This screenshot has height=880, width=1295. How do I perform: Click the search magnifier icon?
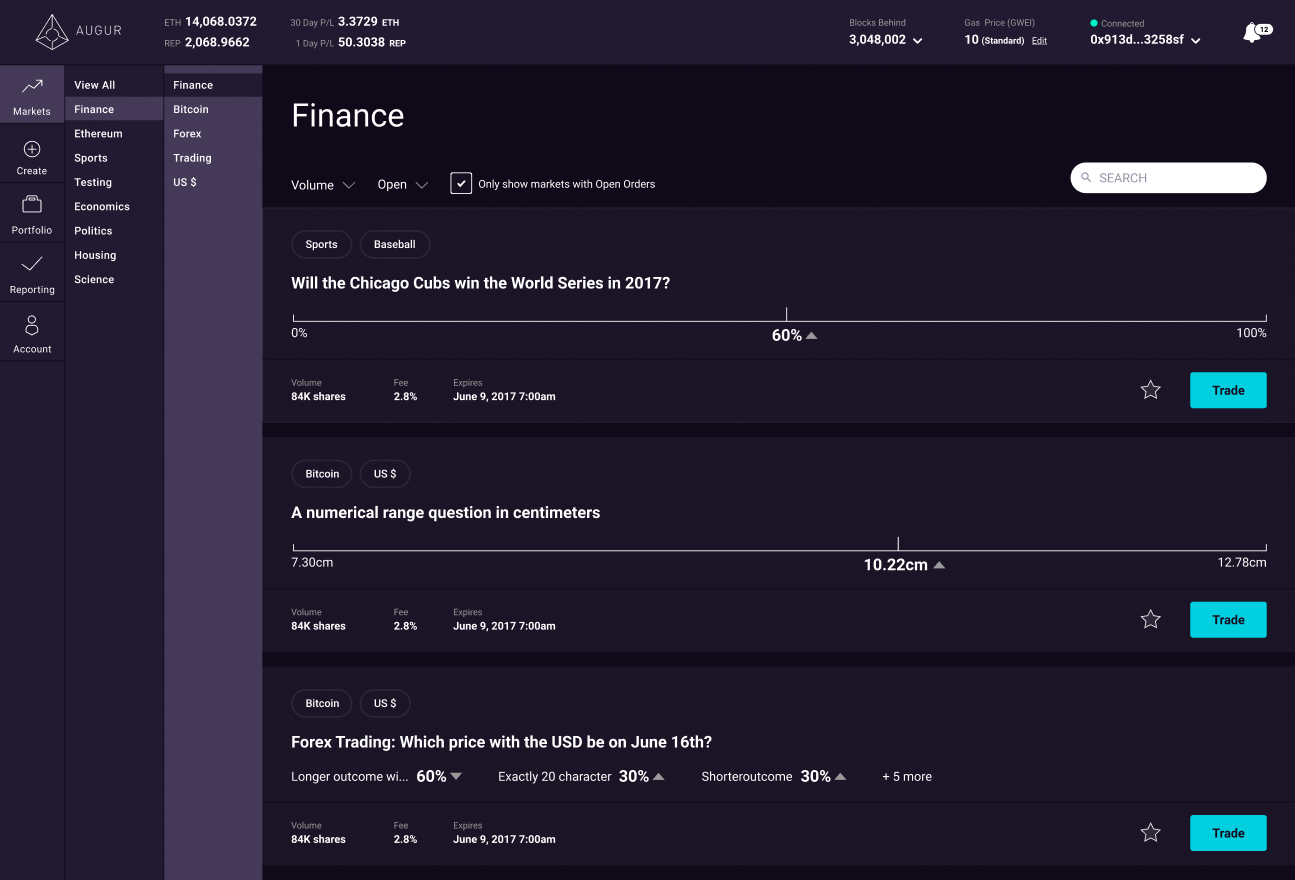coord(1088,177)
